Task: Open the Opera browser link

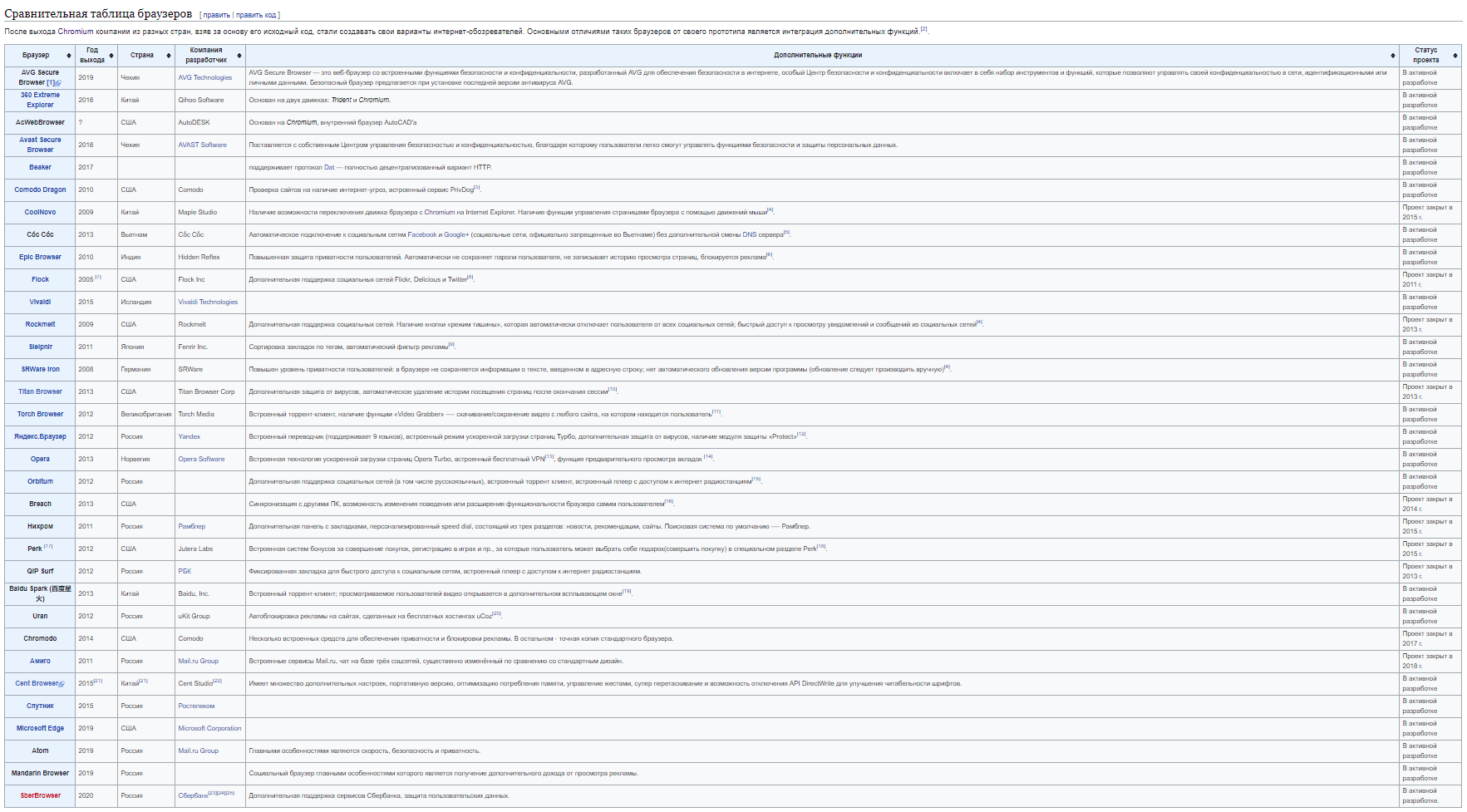Action: [40, 459]
